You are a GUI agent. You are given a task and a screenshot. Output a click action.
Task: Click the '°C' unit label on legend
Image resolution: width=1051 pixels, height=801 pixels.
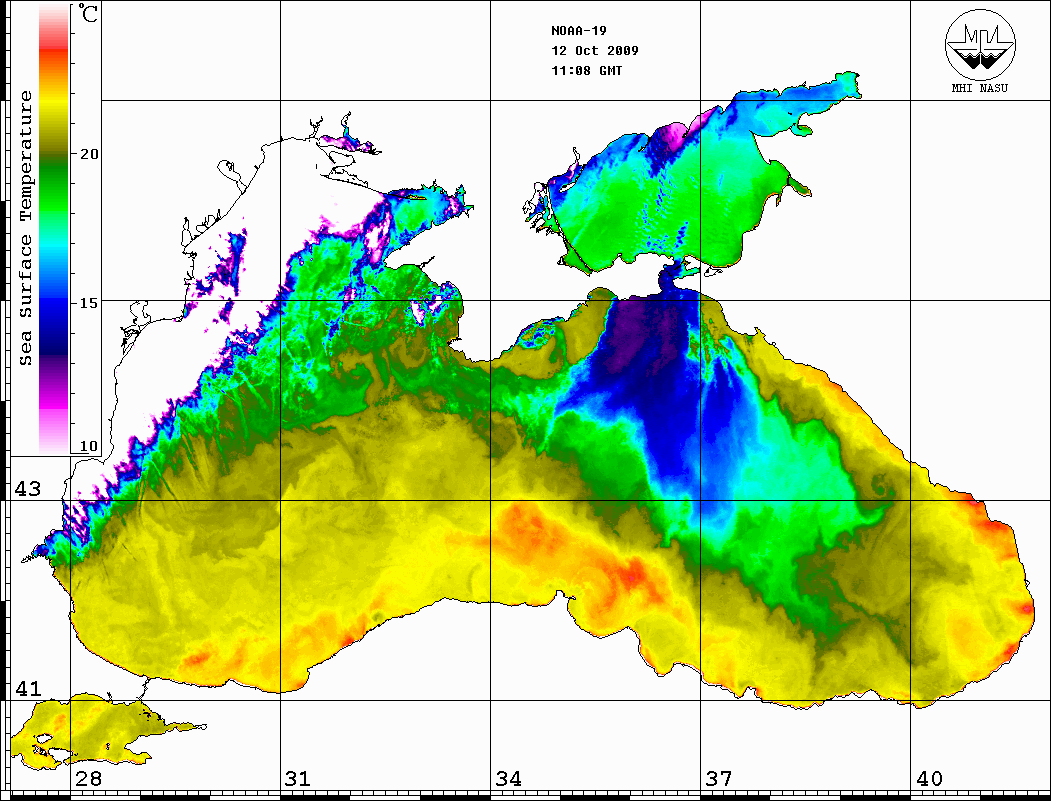tap(88, 13)
